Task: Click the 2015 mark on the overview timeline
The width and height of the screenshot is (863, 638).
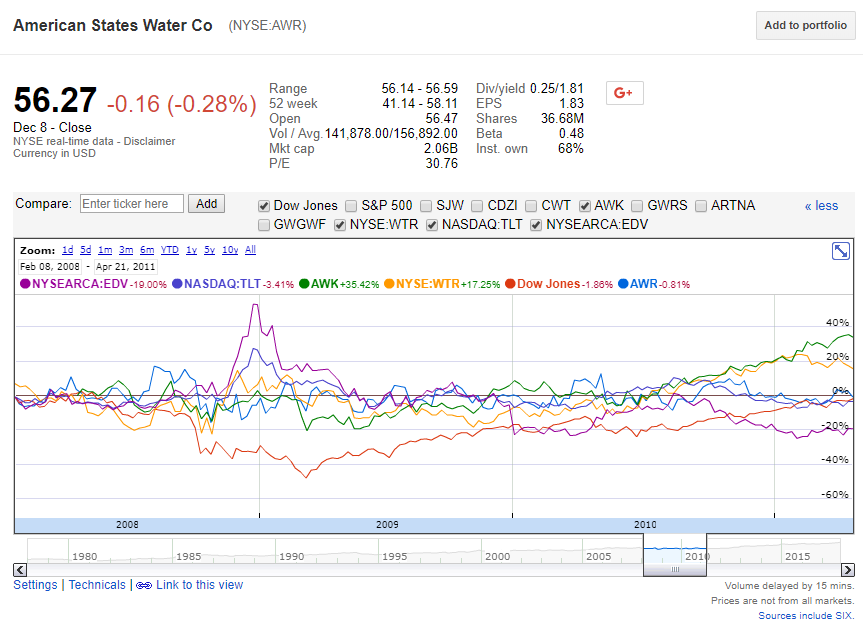Action: [x=798, y=557]
